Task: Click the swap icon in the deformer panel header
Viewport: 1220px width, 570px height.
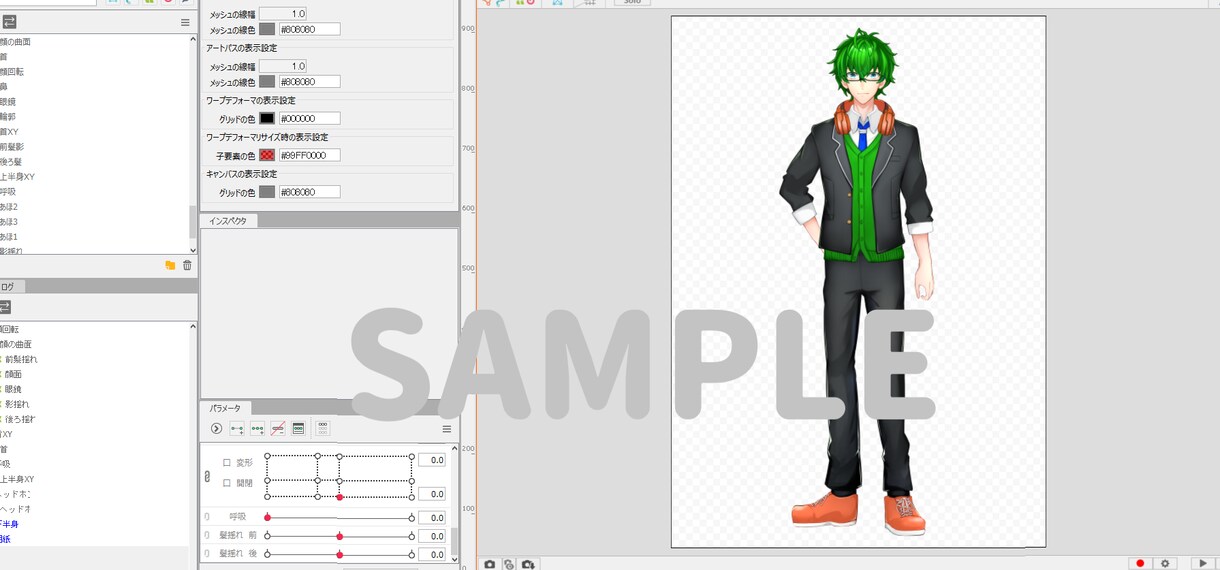Action: (7, 22)
